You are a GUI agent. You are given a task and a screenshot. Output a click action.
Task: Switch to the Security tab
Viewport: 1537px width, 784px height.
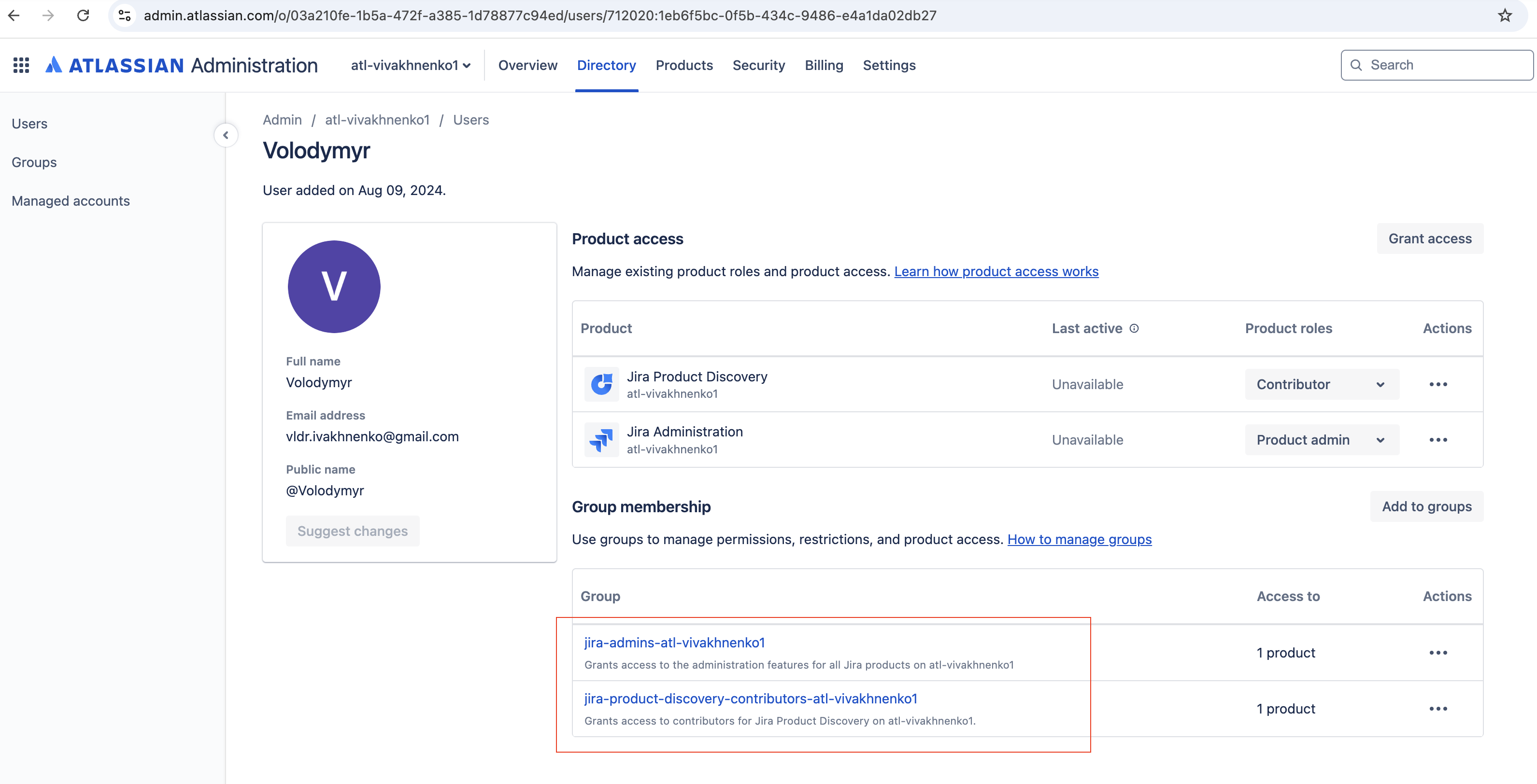pyautogui.click(x=758, y=65)
